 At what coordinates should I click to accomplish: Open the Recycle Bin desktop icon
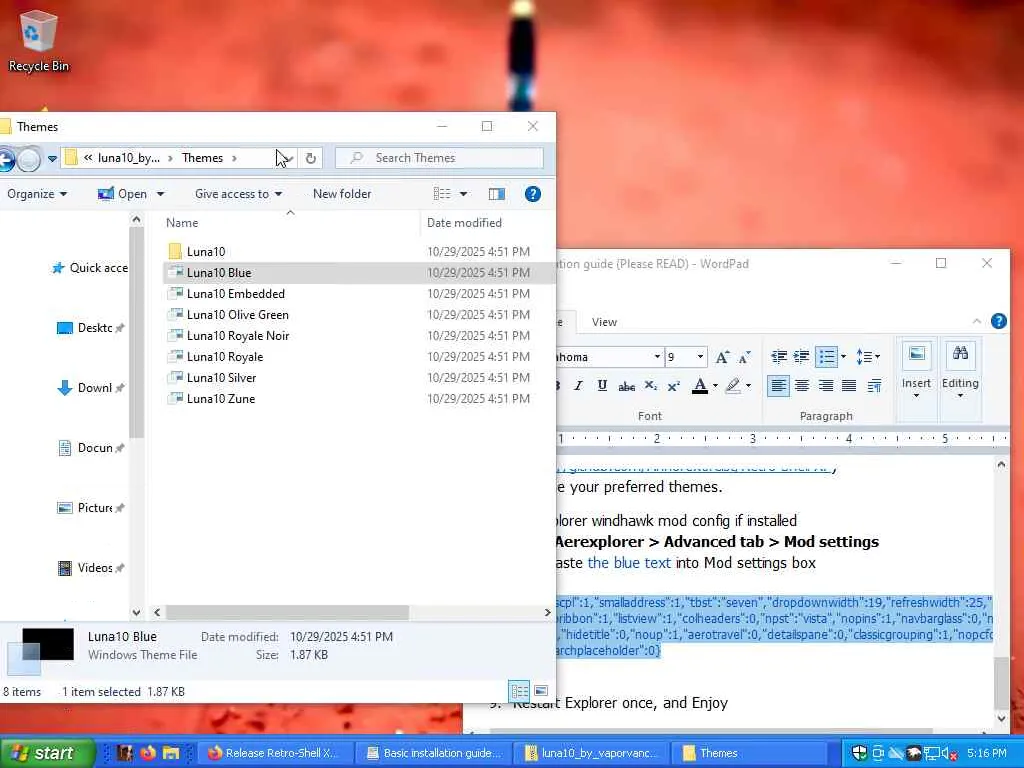pos(38,40)
